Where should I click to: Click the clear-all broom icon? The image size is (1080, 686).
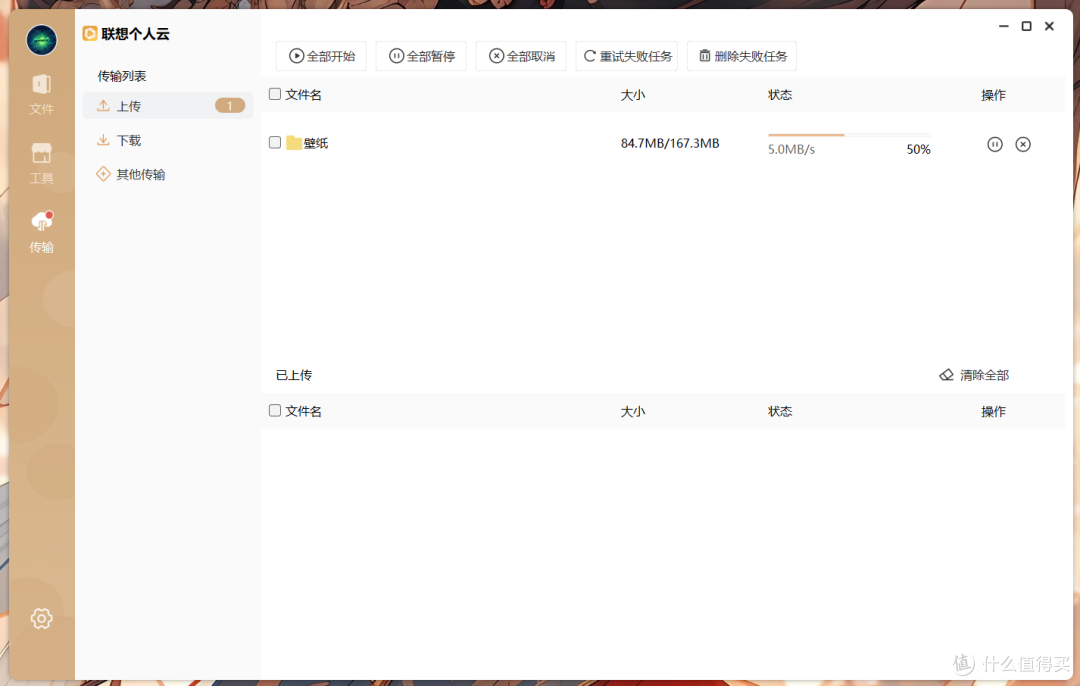[x=946, y=374]
